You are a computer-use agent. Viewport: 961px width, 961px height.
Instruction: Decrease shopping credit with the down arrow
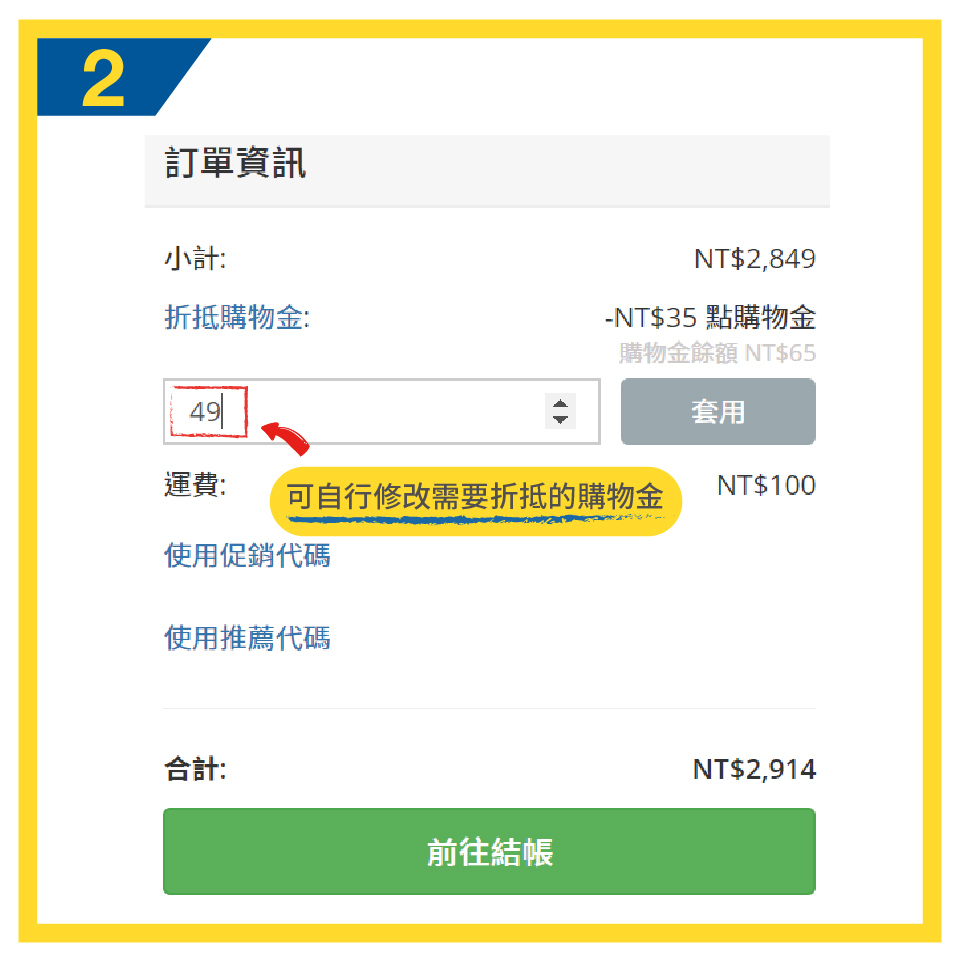[561, 419]
